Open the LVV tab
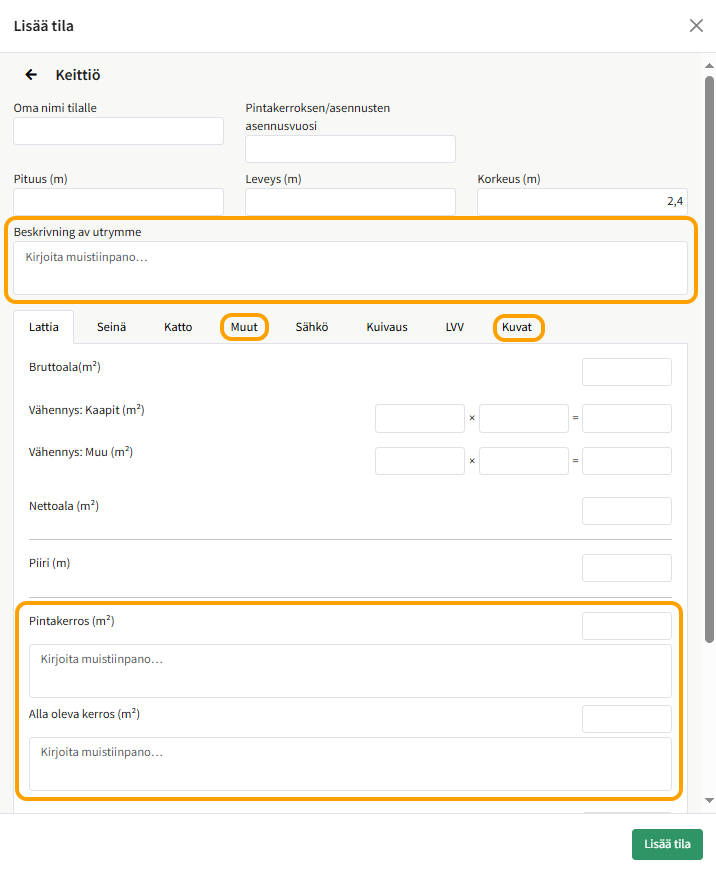Viewport: 716px width, 872px height. (x=455, y=327)
